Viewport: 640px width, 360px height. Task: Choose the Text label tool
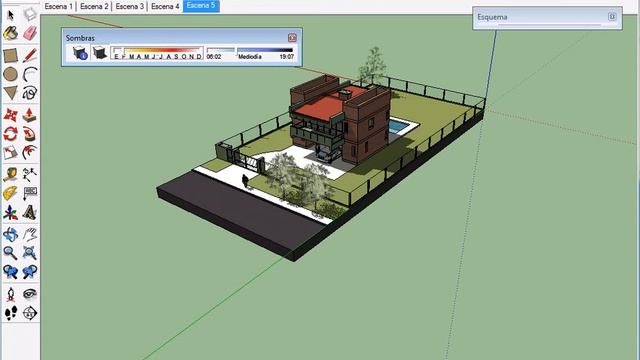[30, 193]
